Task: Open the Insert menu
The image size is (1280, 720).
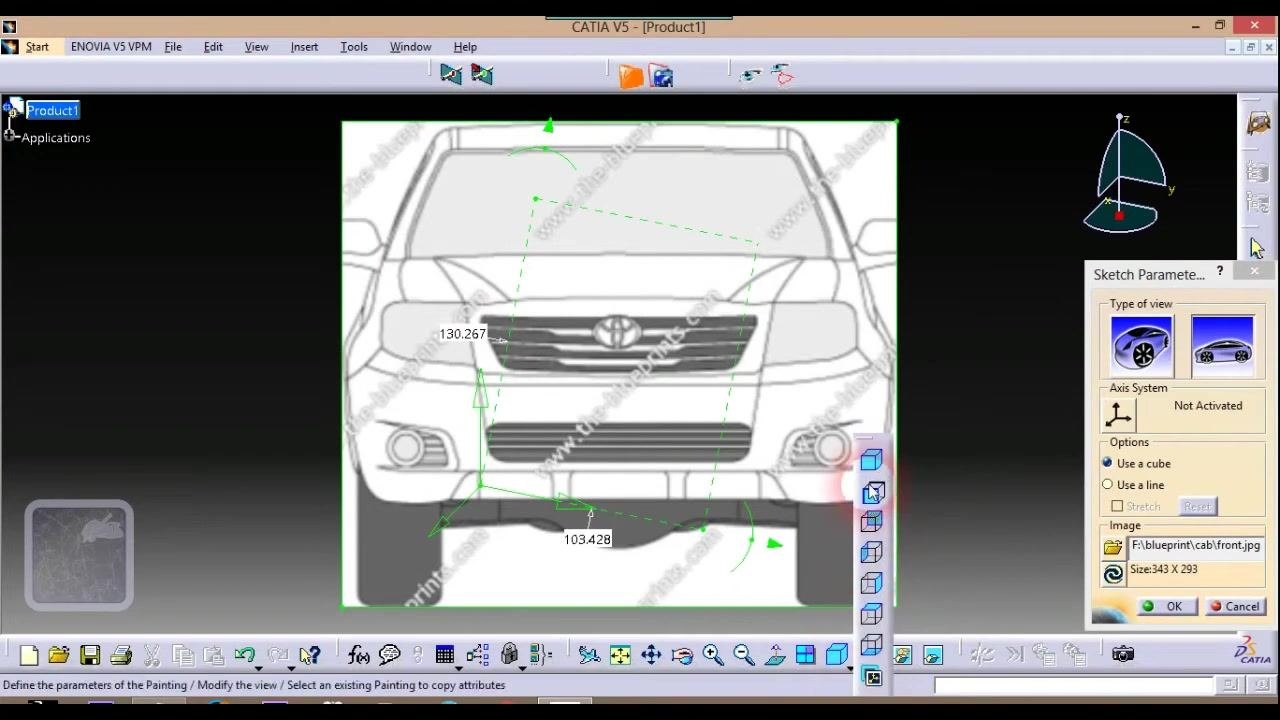Action: (304, 47)
